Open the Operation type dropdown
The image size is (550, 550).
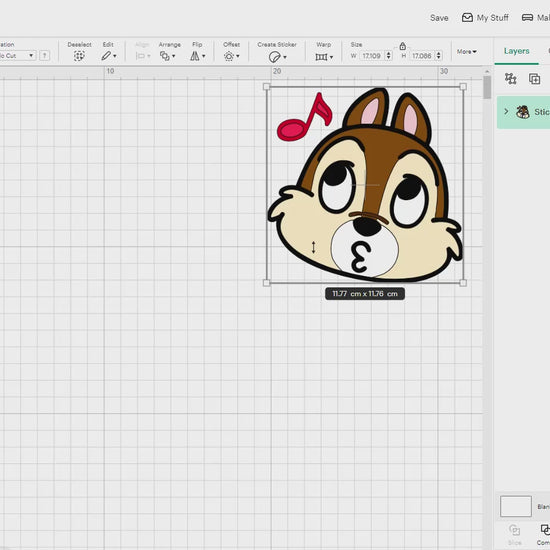(x=18, y=55)
